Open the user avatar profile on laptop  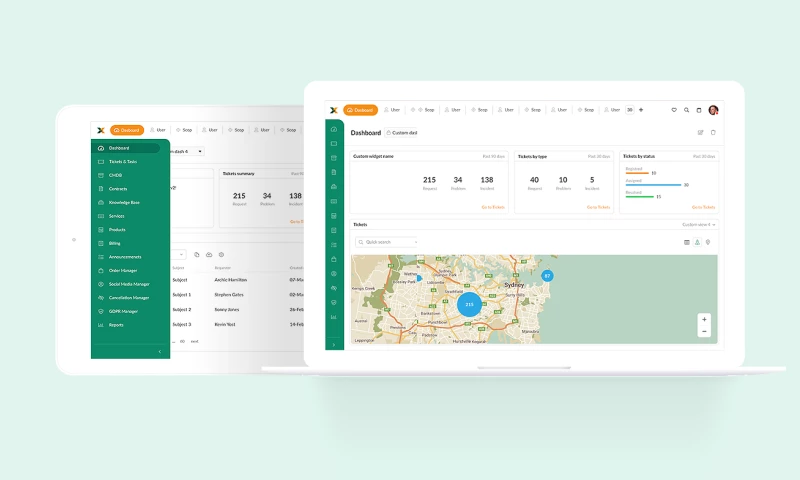click(713, 110)
